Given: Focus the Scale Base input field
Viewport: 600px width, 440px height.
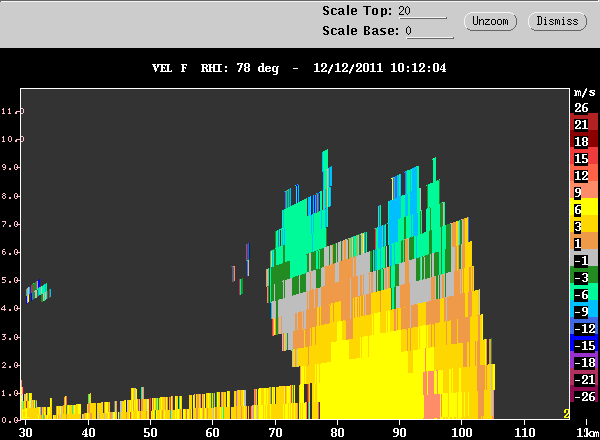Looking at the screenshot, I should pyautogui.click(x=429, y=31).
